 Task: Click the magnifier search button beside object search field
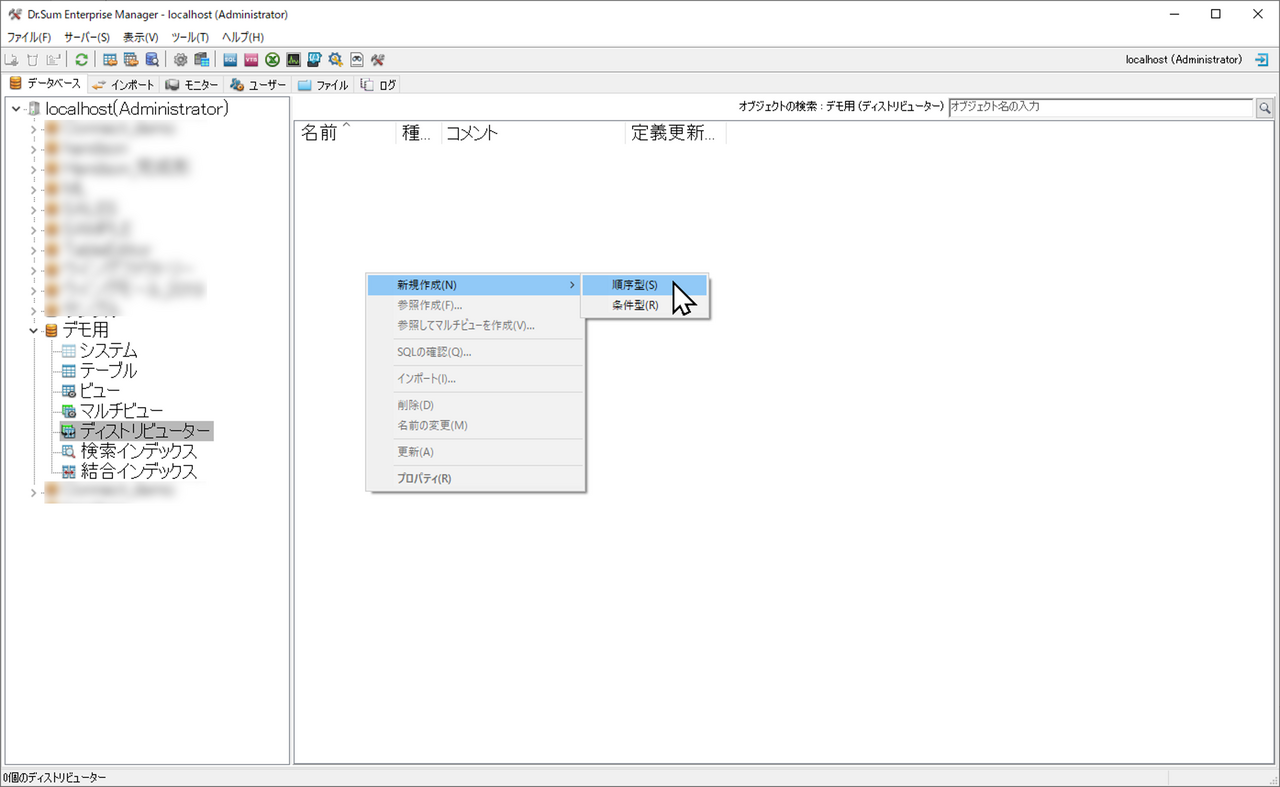click(x=1265, y=107)
